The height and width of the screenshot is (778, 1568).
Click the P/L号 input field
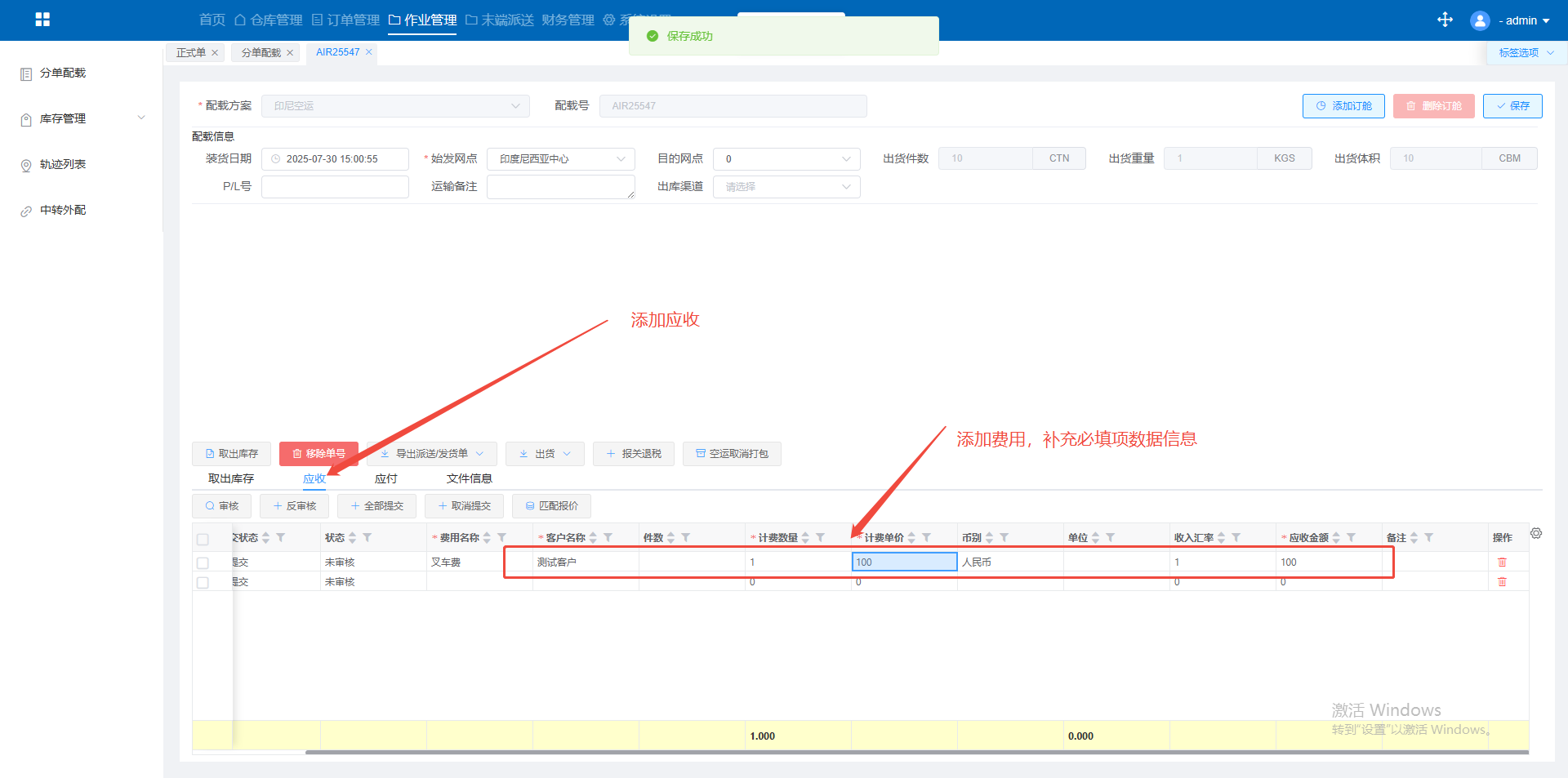(x=335, y=187)
